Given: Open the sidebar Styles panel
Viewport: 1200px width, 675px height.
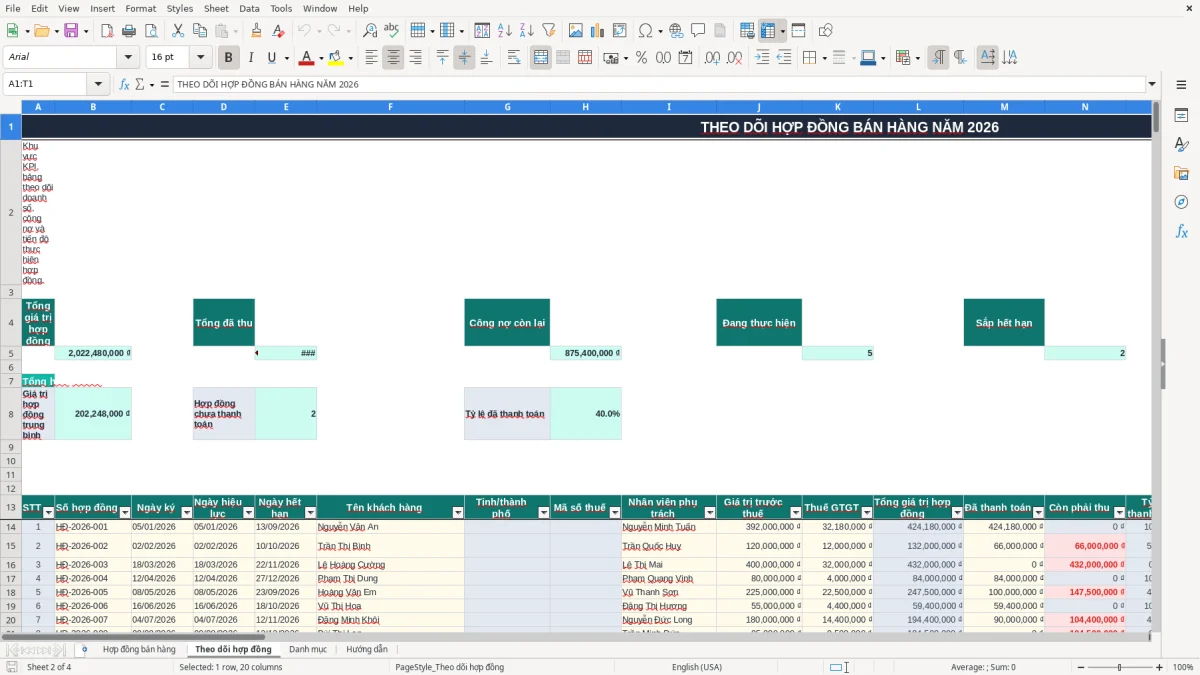Looking at the screenshot, I should (x=1181, y=145).
